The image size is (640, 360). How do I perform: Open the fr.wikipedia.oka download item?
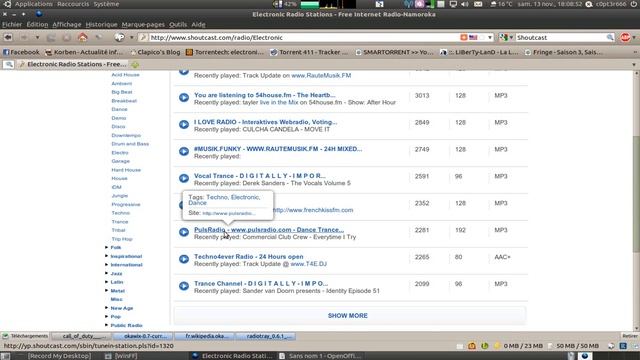[x=205, y=336]
